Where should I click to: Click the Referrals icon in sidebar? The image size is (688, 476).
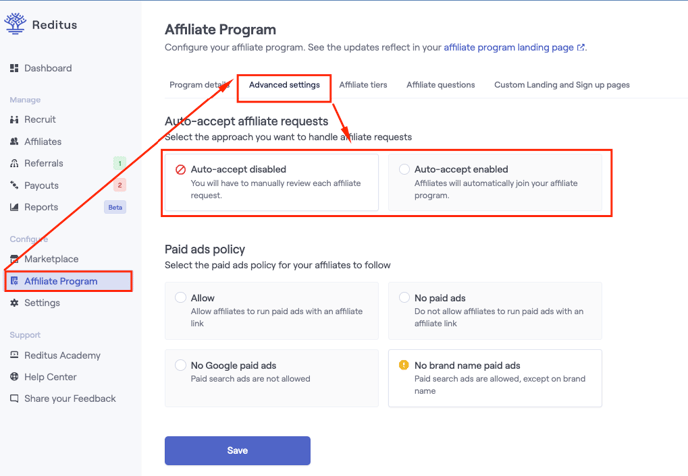(14, 163)
